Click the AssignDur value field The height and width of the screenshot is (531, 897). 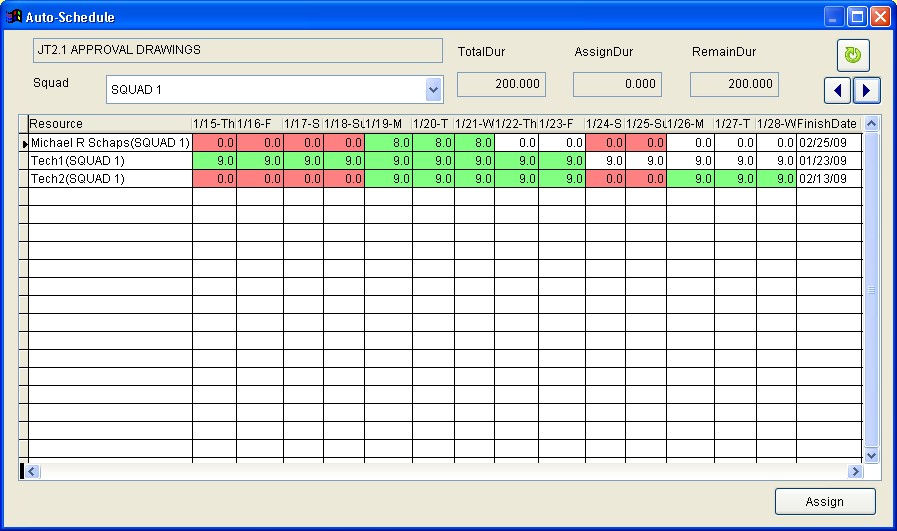(x=617, y=85)
